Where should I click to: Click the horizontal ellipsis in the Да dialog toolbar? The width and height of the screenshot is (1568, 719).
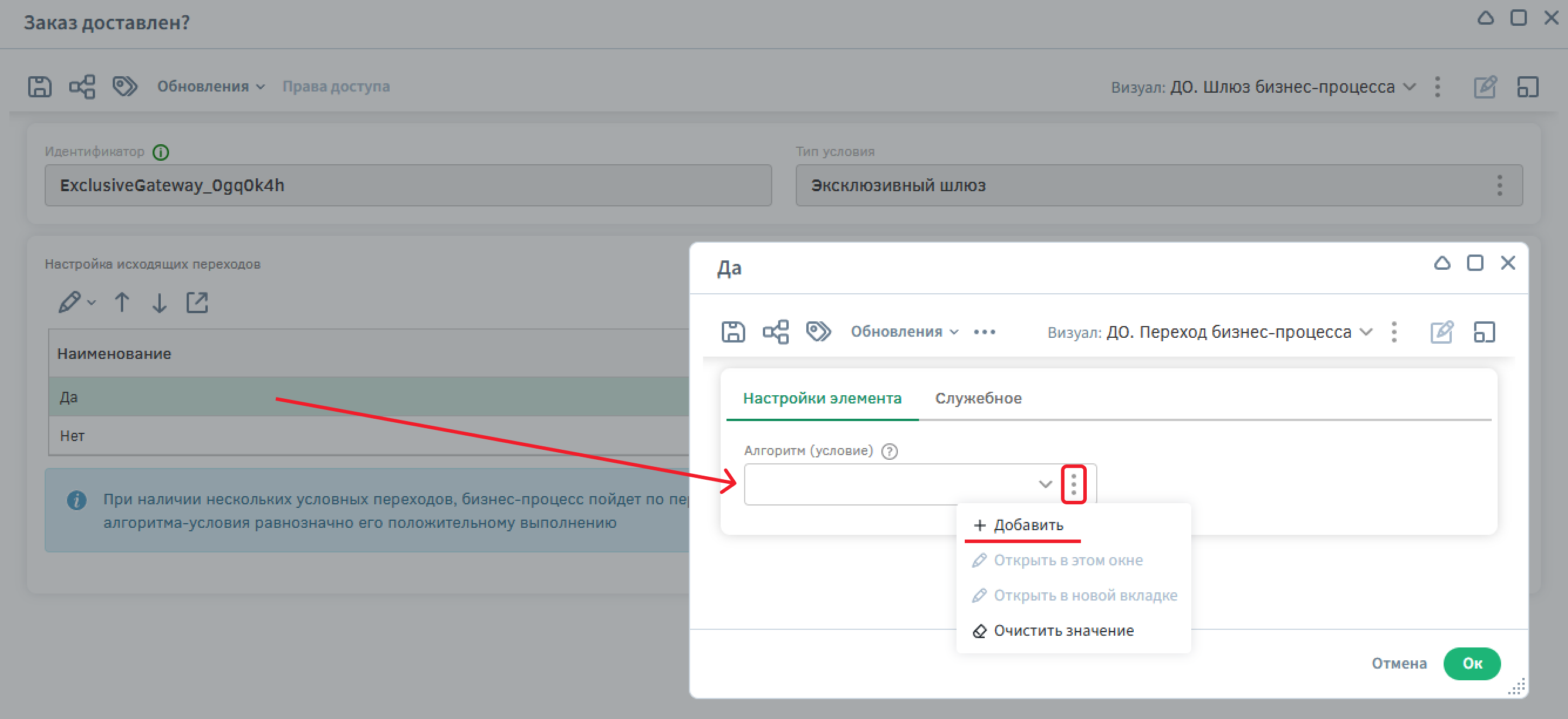click(984, 332)
